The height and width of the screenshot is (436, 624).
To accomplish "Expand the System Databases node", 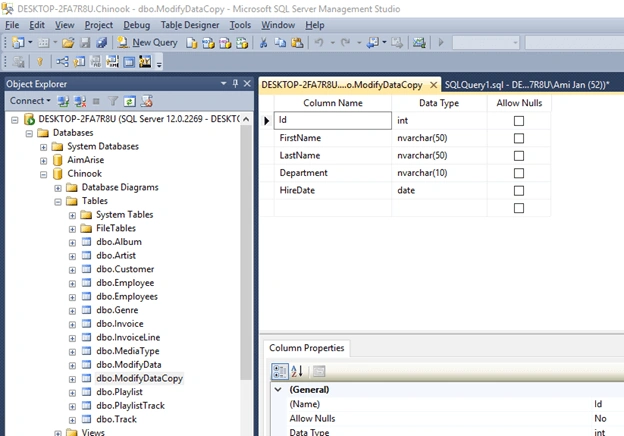I will 43,147.
